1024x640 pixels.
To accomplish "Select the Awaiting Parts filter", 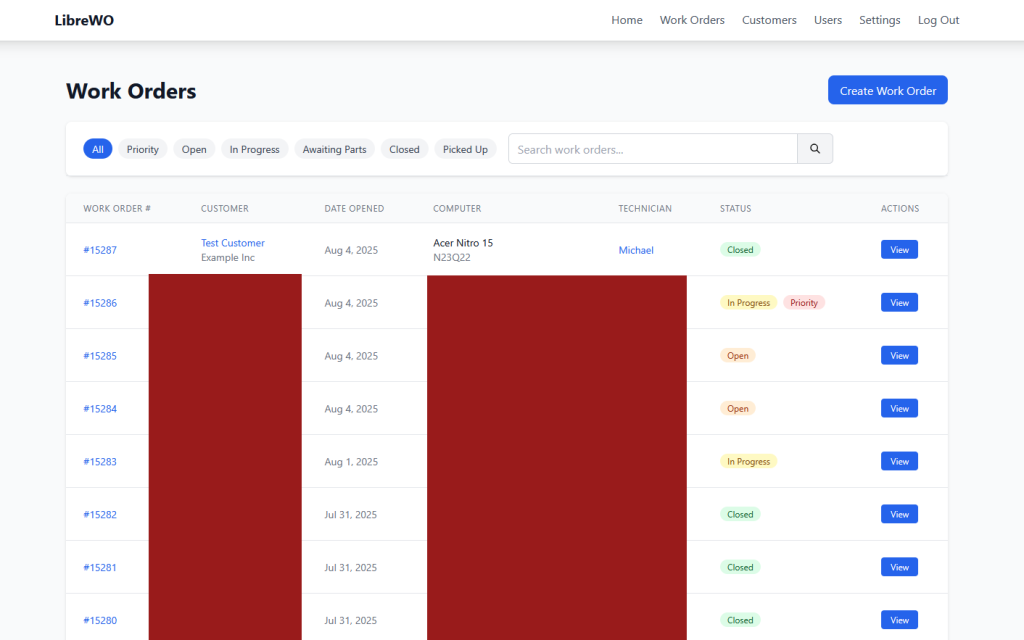I will [334, 148].
